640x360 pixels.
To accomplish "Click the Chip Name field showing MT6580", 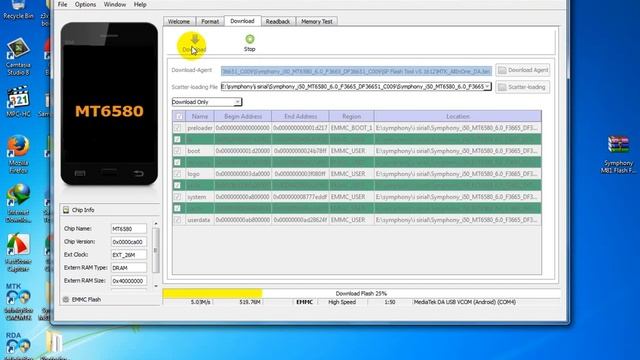I will [x=129, y=229].
